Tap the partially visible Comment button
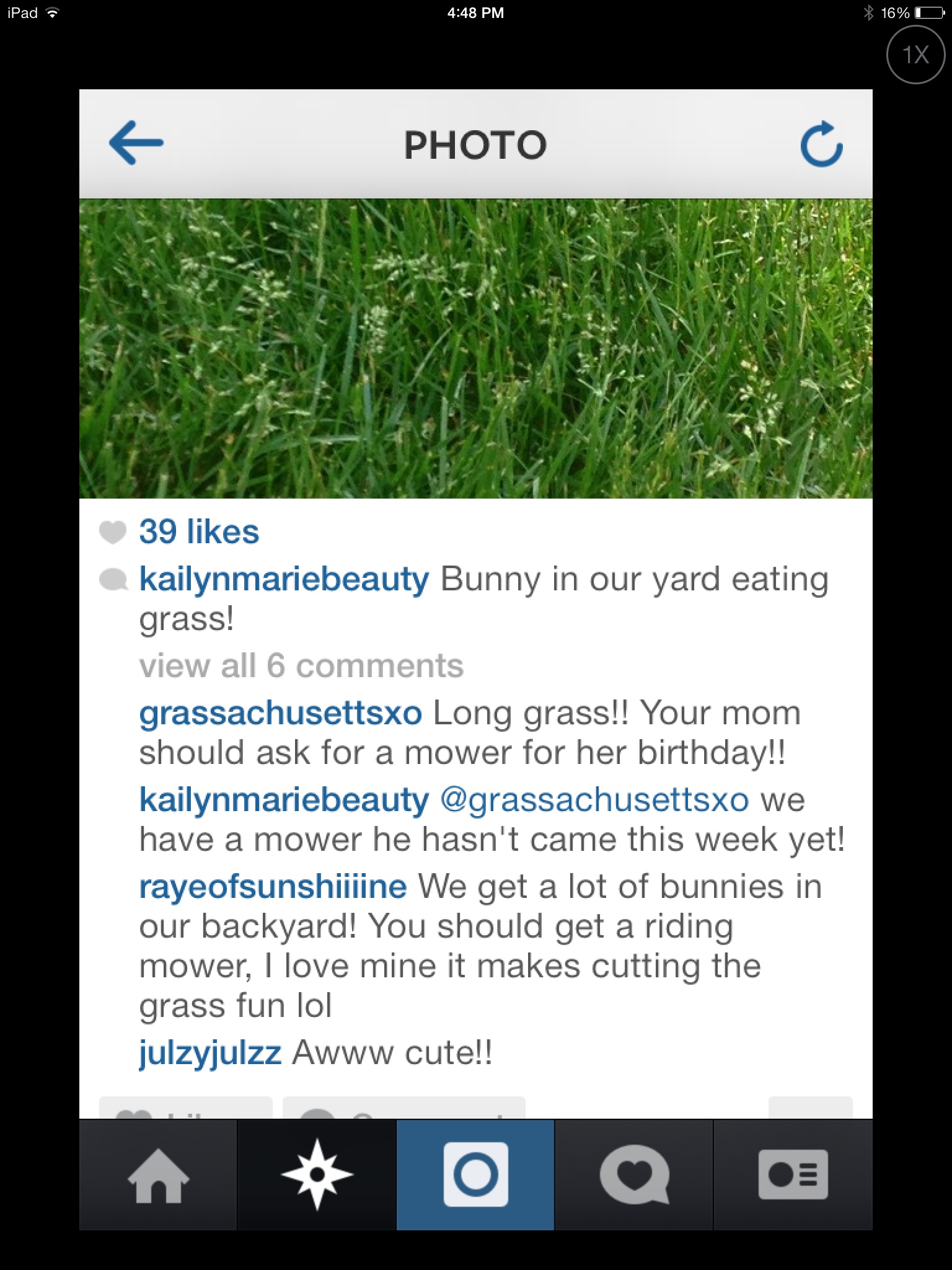952x1270 pixels. pyautogui.click(x=404, y=1108)
